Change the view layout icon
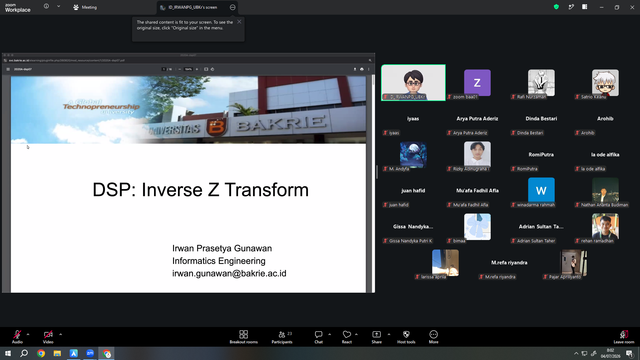 pos(584,7)
